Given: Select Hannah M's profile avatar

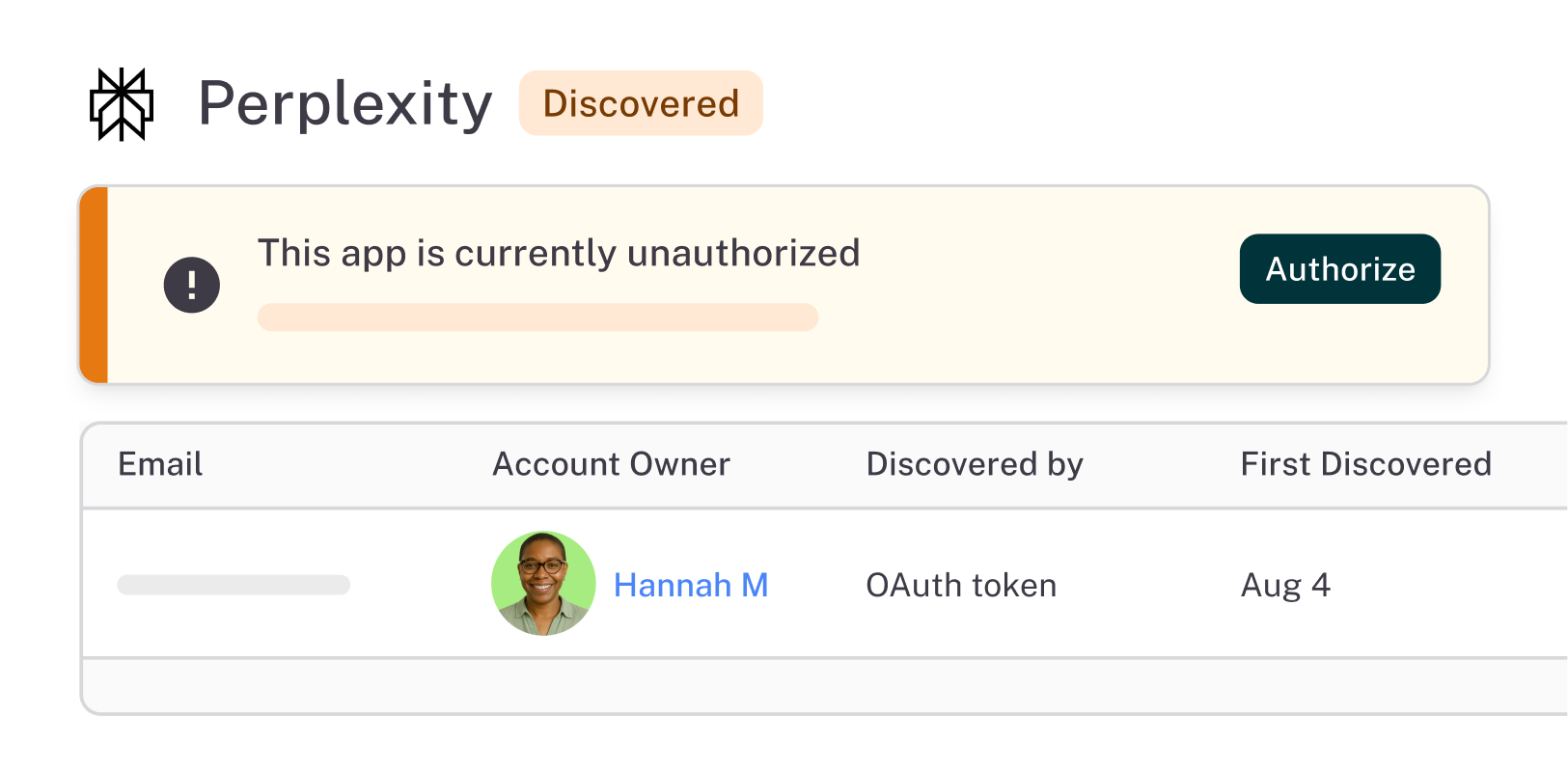Looking at the screenshot, I should click(543, 584).
